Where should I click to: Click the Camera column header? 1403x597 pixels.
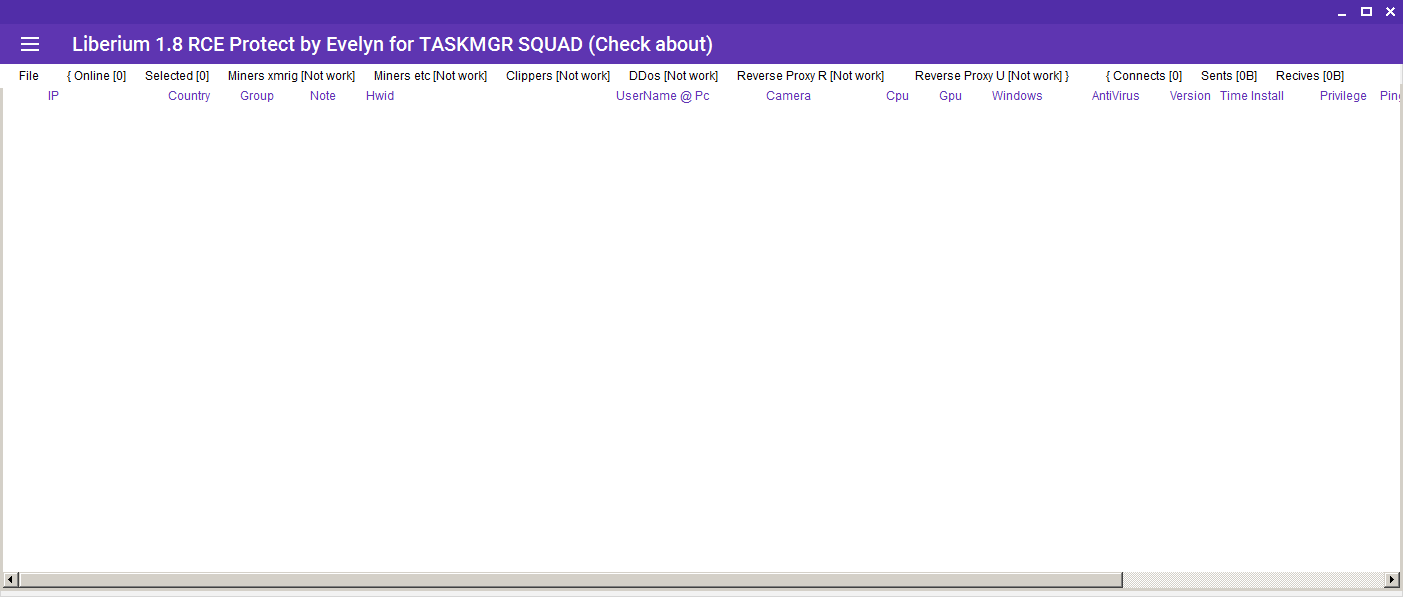pos(789,96)
